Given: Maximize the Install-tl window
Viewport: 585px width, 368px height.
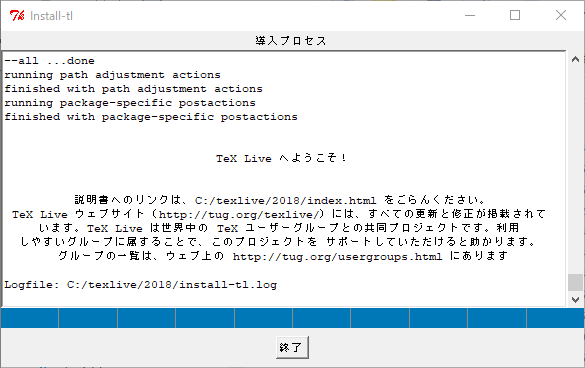Looking at the screenshot, I should pos(515,15).
